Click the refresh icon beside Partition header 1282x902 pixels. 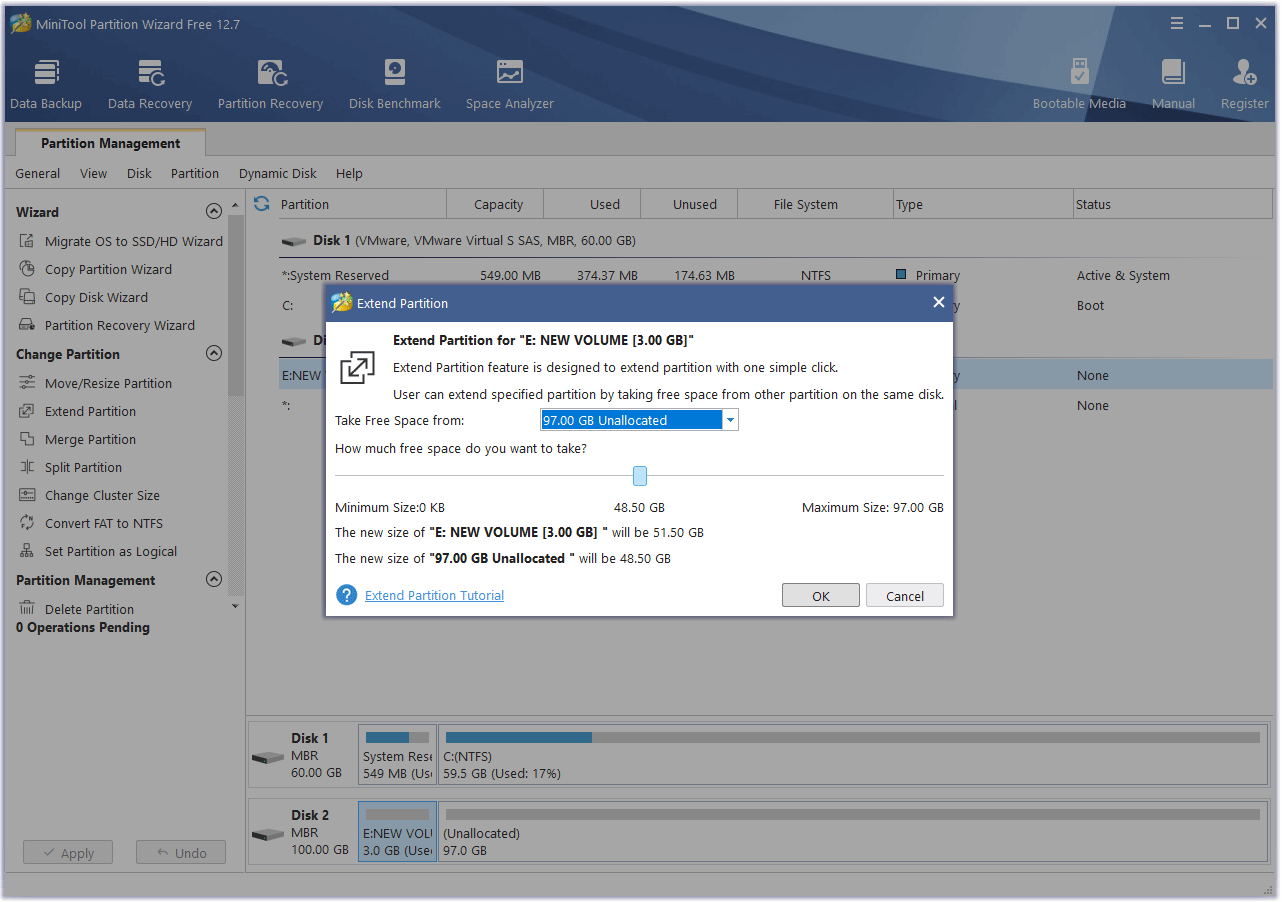(262, 204)
